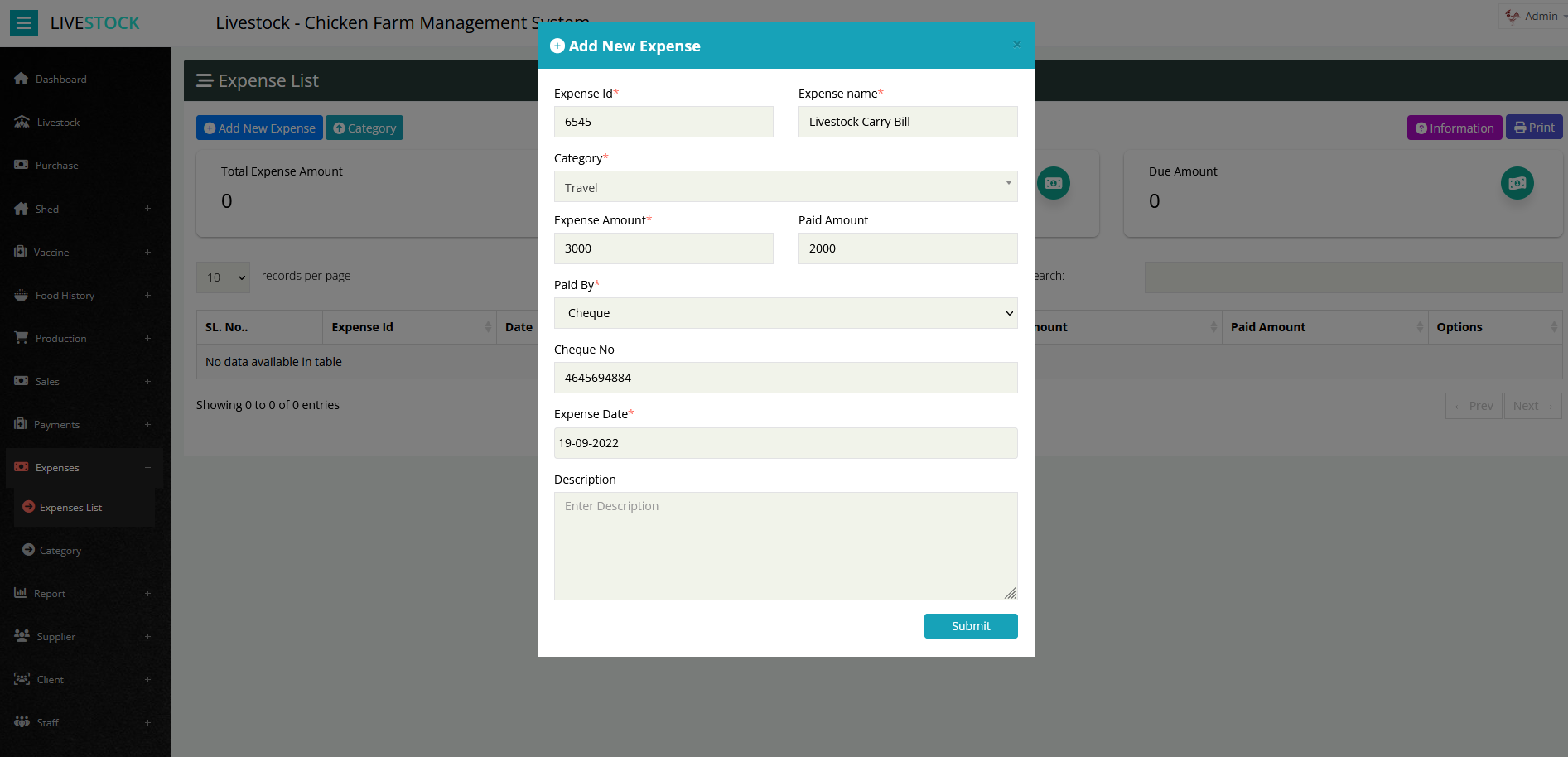The image size is (1568, 757).
Task: Click the Dashboard home icon in sidebar
Action: (22, 79)
